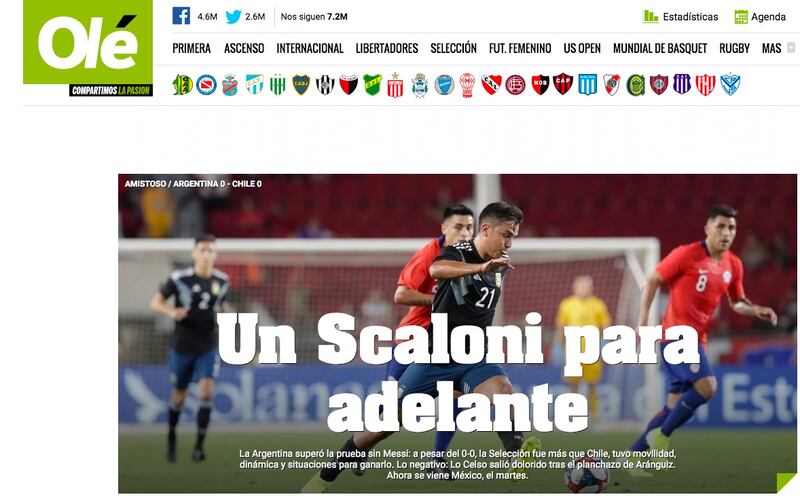Viewport: 800px width, 499px height.
Task: Open the MUNDIAL DE BASQUET section
Action: click(x=660, y=48)
